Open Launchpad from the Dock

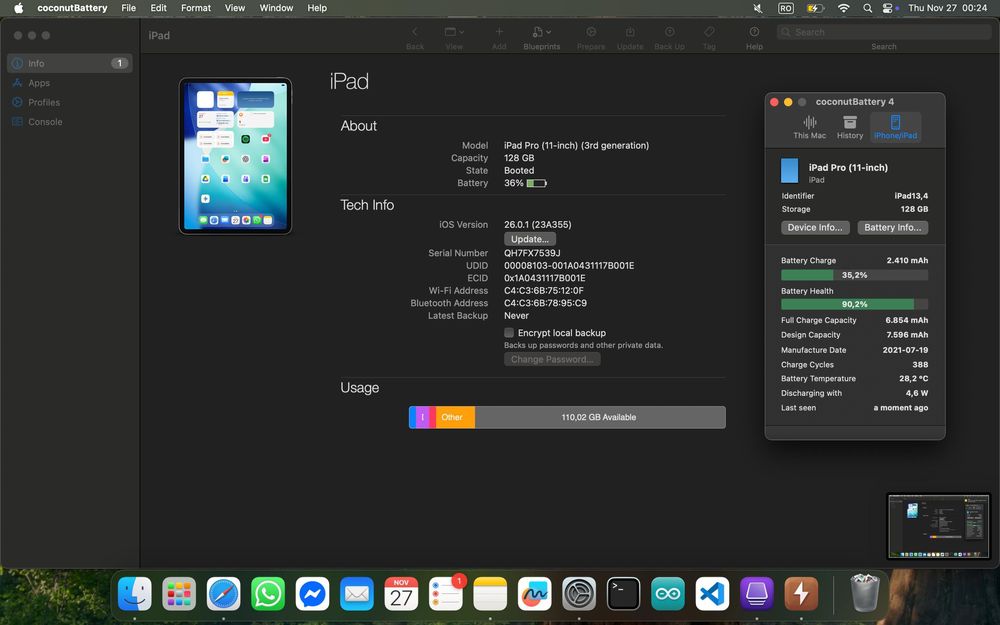click(x=179, y=594)
